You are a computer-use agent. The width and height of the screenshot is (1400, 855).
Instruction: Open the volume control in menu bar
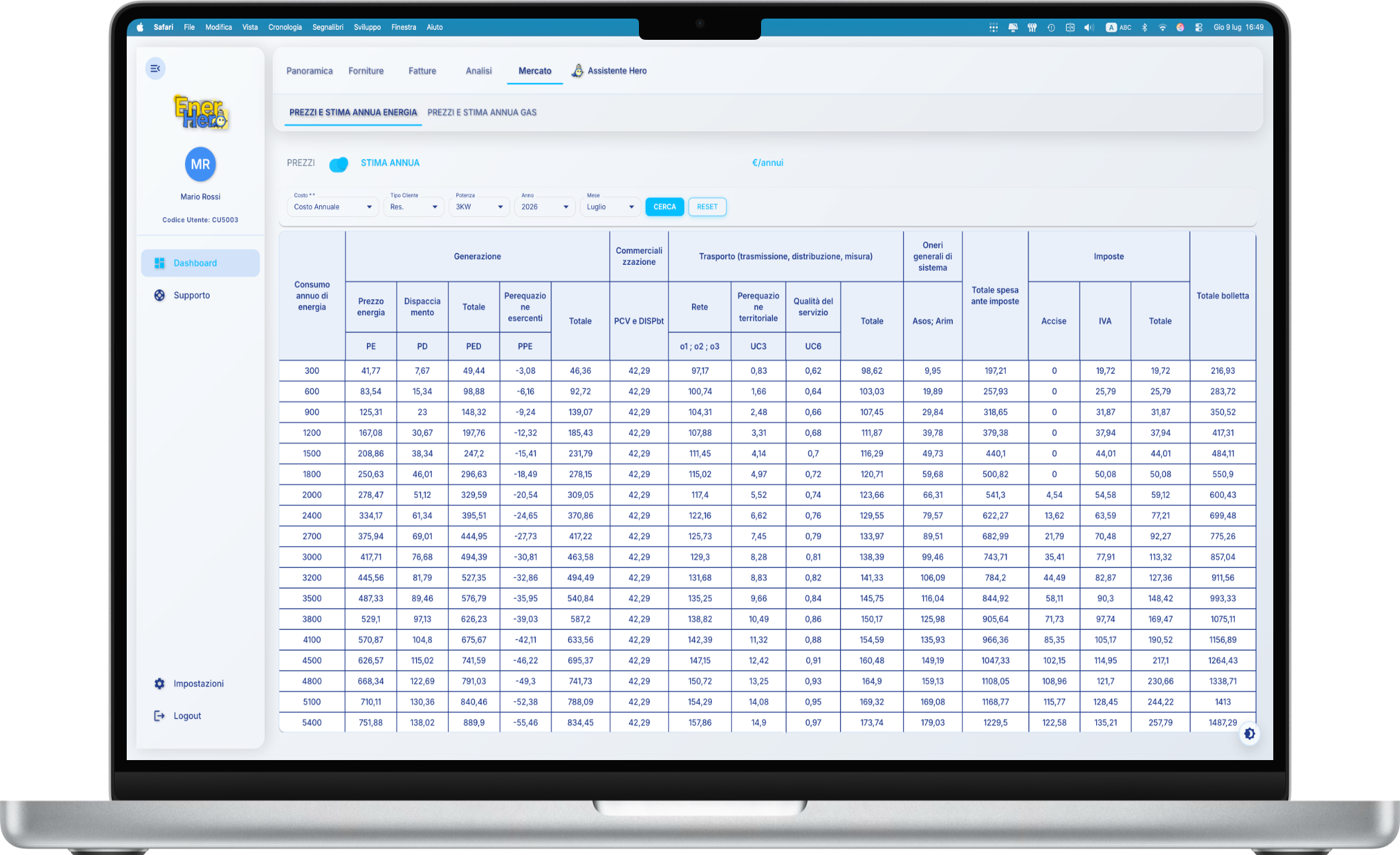[1089, 27]
